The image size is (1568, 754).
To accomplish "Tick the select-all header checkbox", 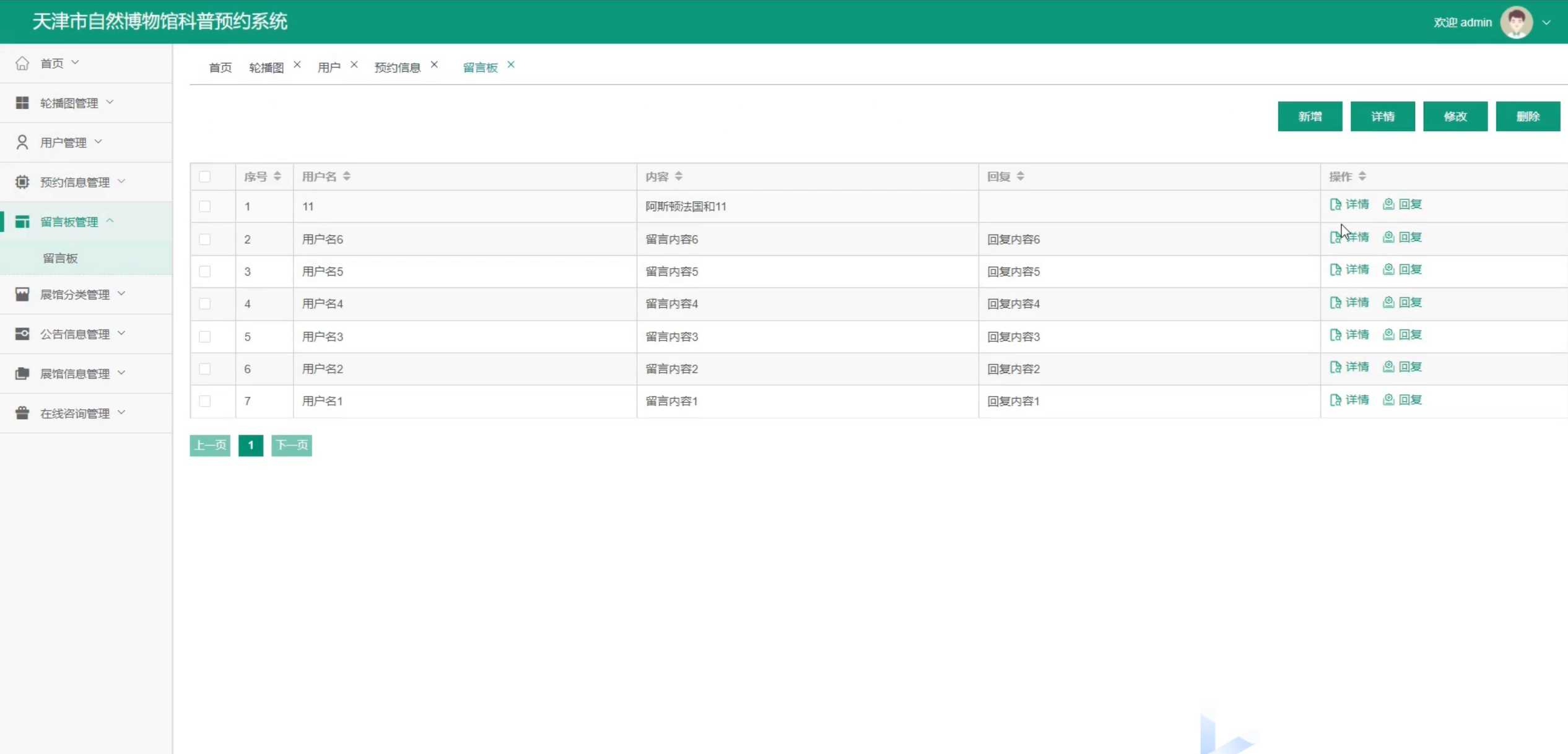I will (205, 177).
